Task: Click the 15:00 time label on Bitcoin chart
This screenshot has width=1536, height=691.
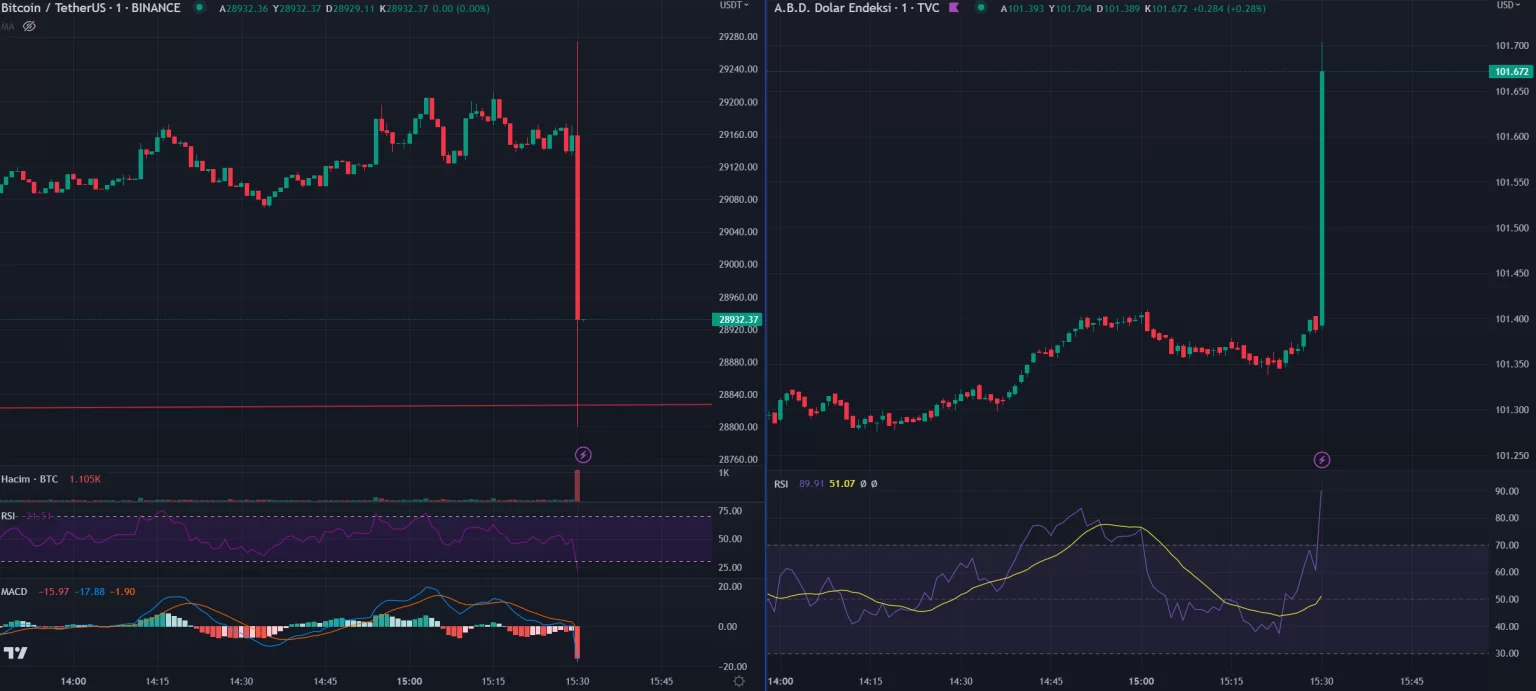Action: coord(409,681)
